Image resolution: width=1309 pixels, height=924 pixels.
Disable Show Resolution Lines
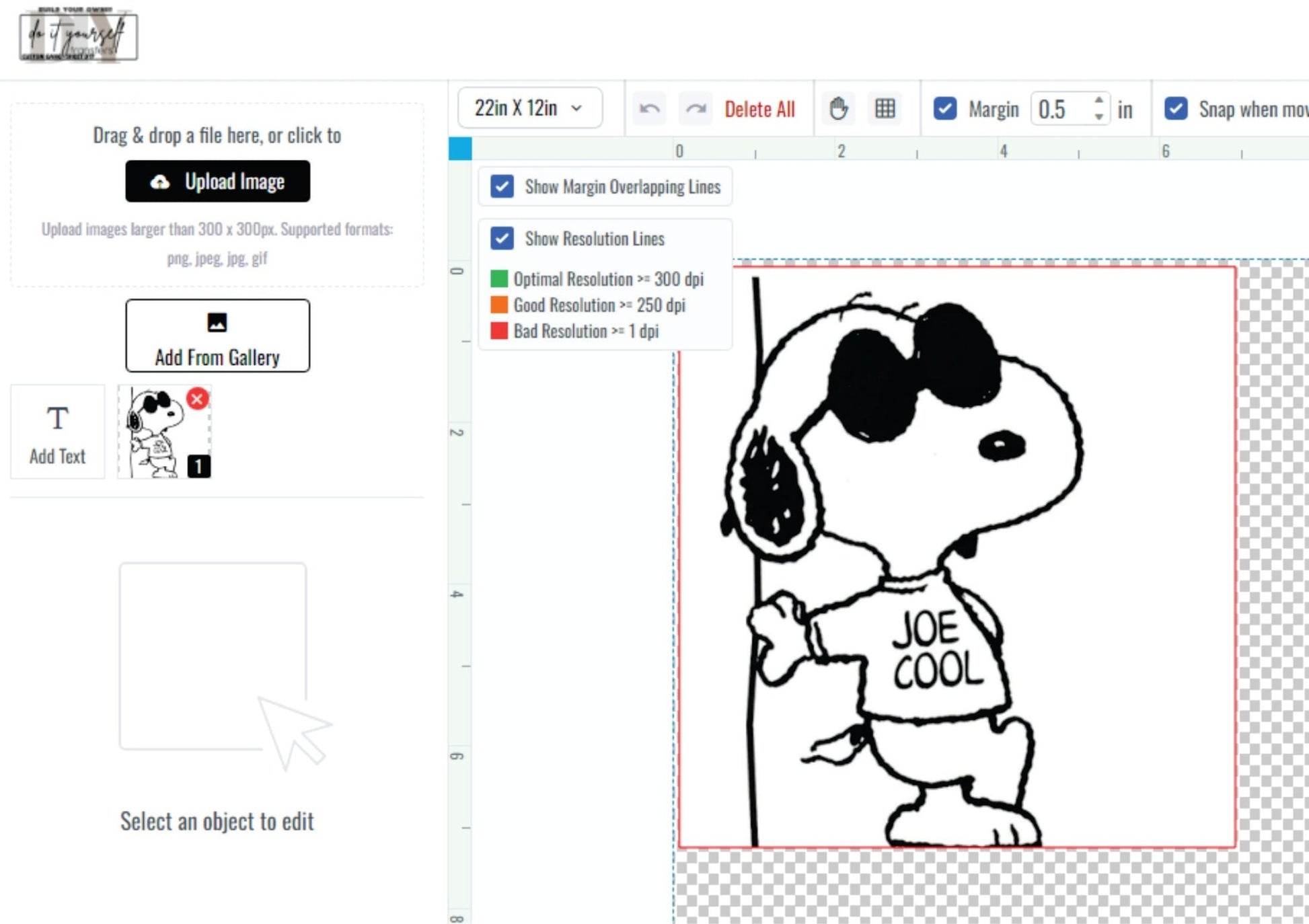502,238
